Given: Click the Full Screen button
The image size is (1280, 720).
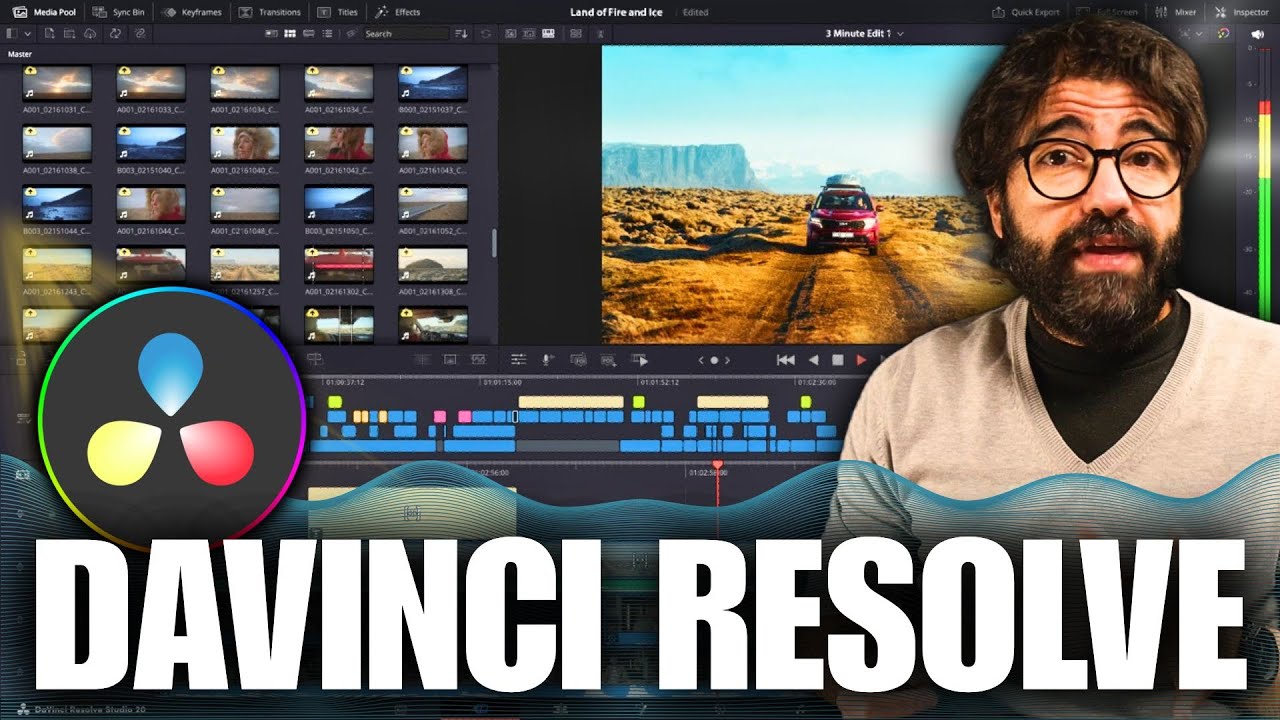Looking at the screenshot, I should pyautogui.click(x=1108, y=12).
